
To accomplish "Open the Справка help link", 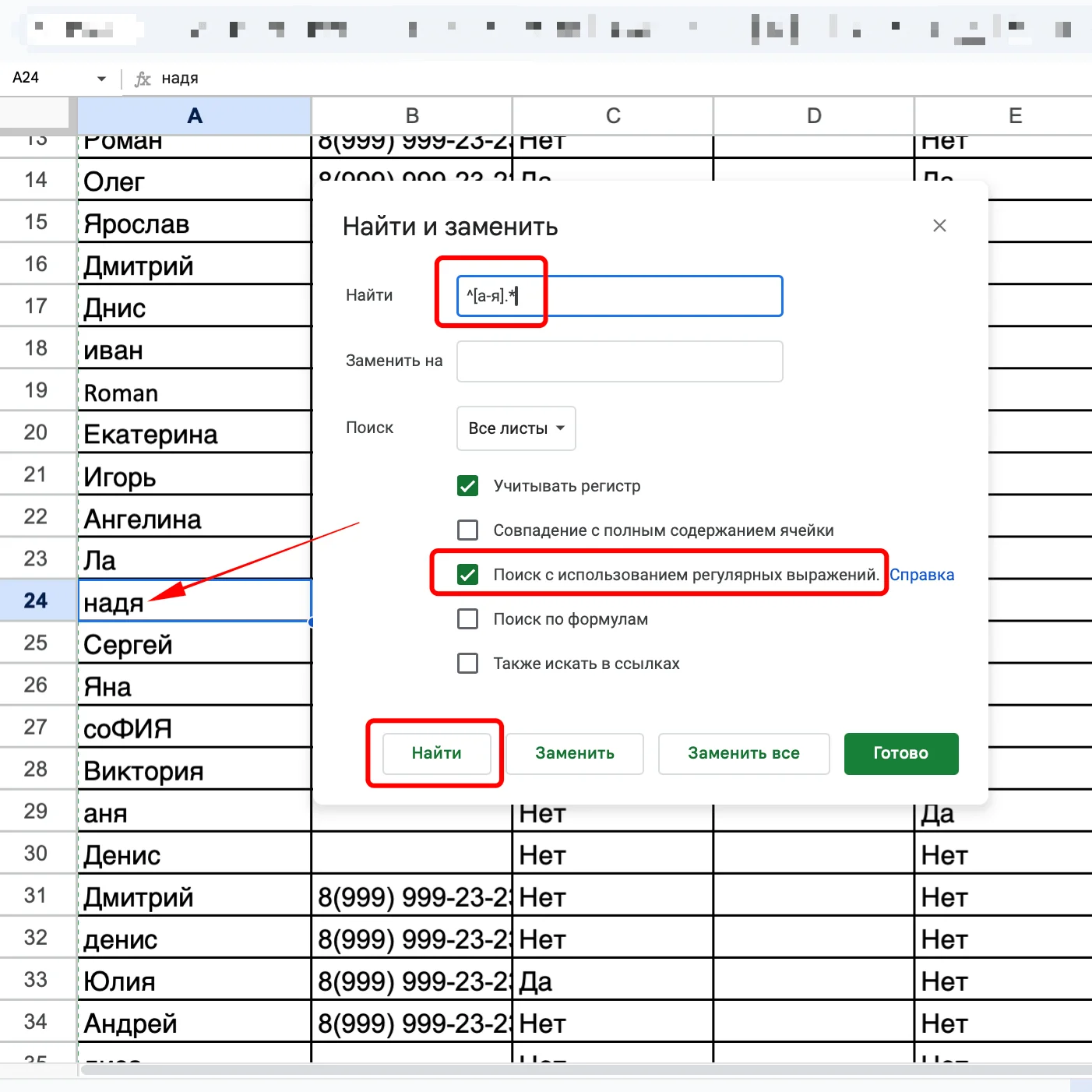I will tap(921, 575).
